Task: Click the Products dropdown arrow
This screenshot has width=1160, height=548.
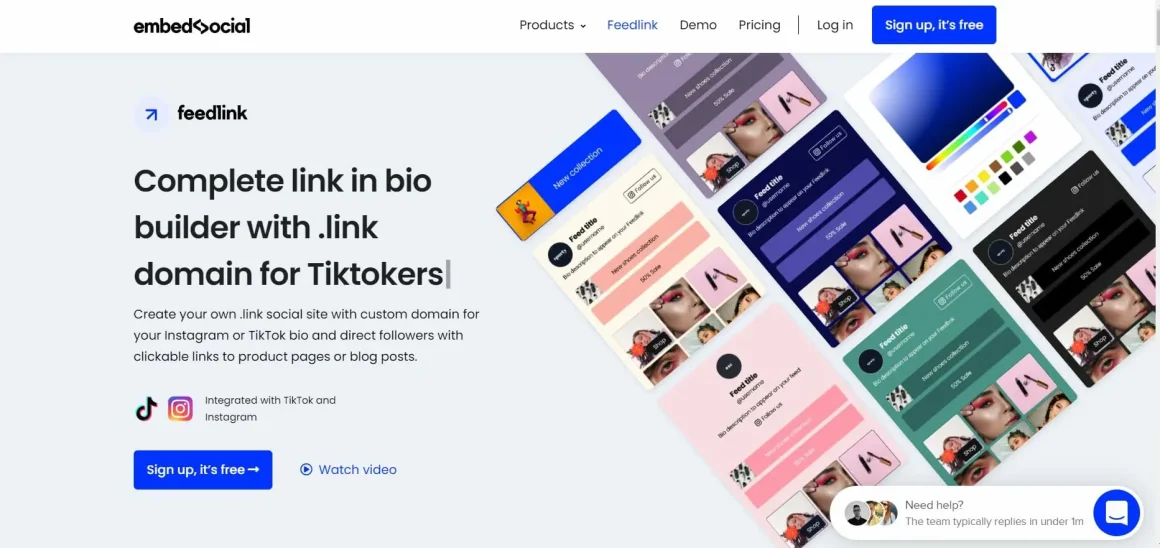Action: click(583, 26)
